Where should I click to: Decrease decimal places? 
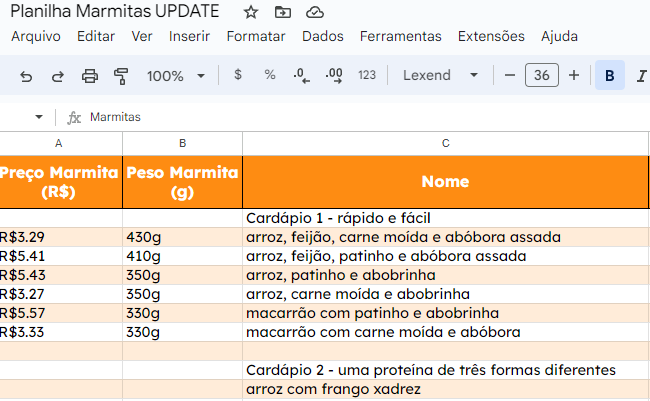(x=301, y=76)
